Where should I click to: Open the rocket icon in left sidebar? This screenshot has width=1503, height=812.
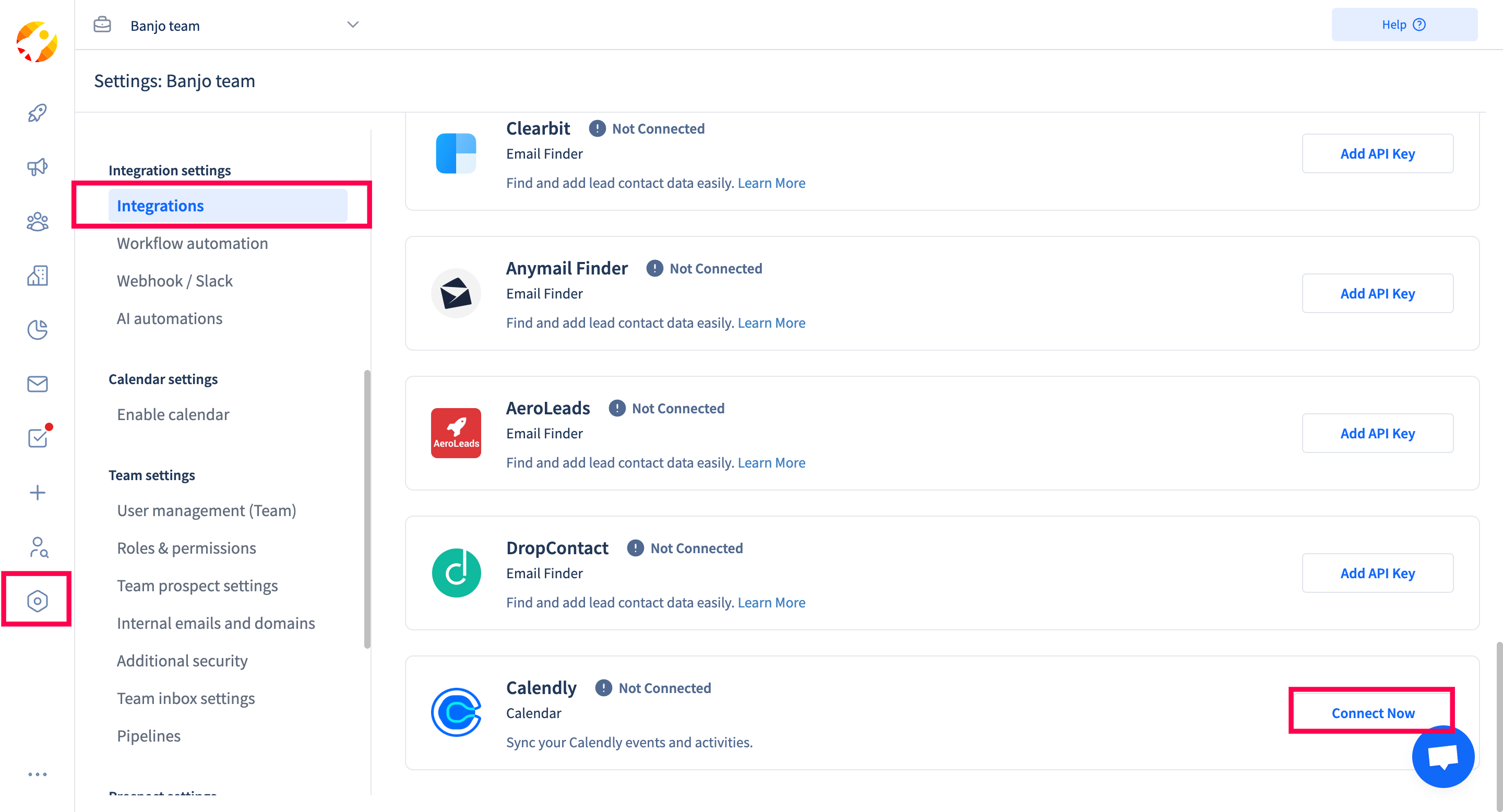tap(38, 113)
